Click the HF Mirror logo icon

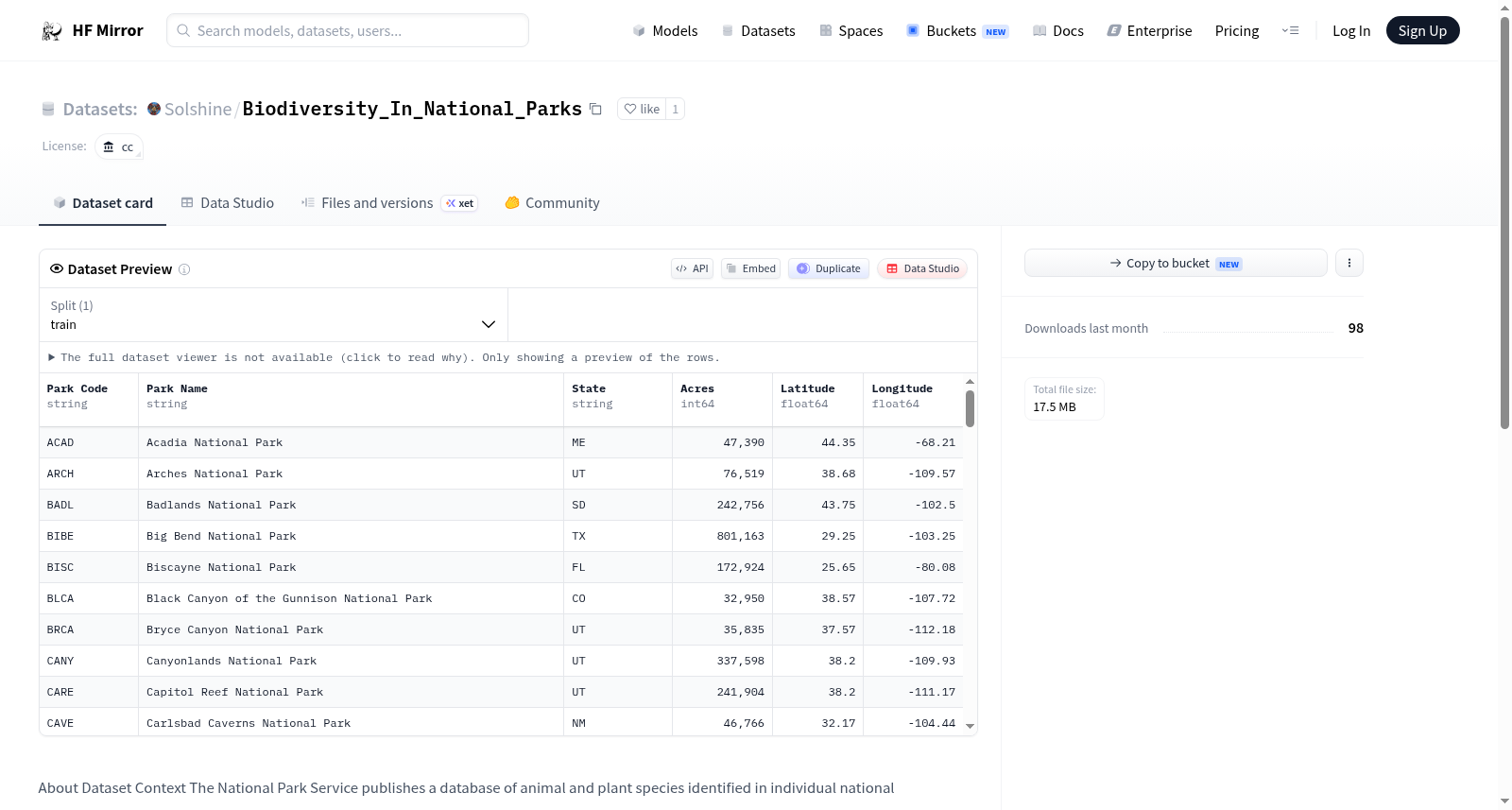click(52, 31)
